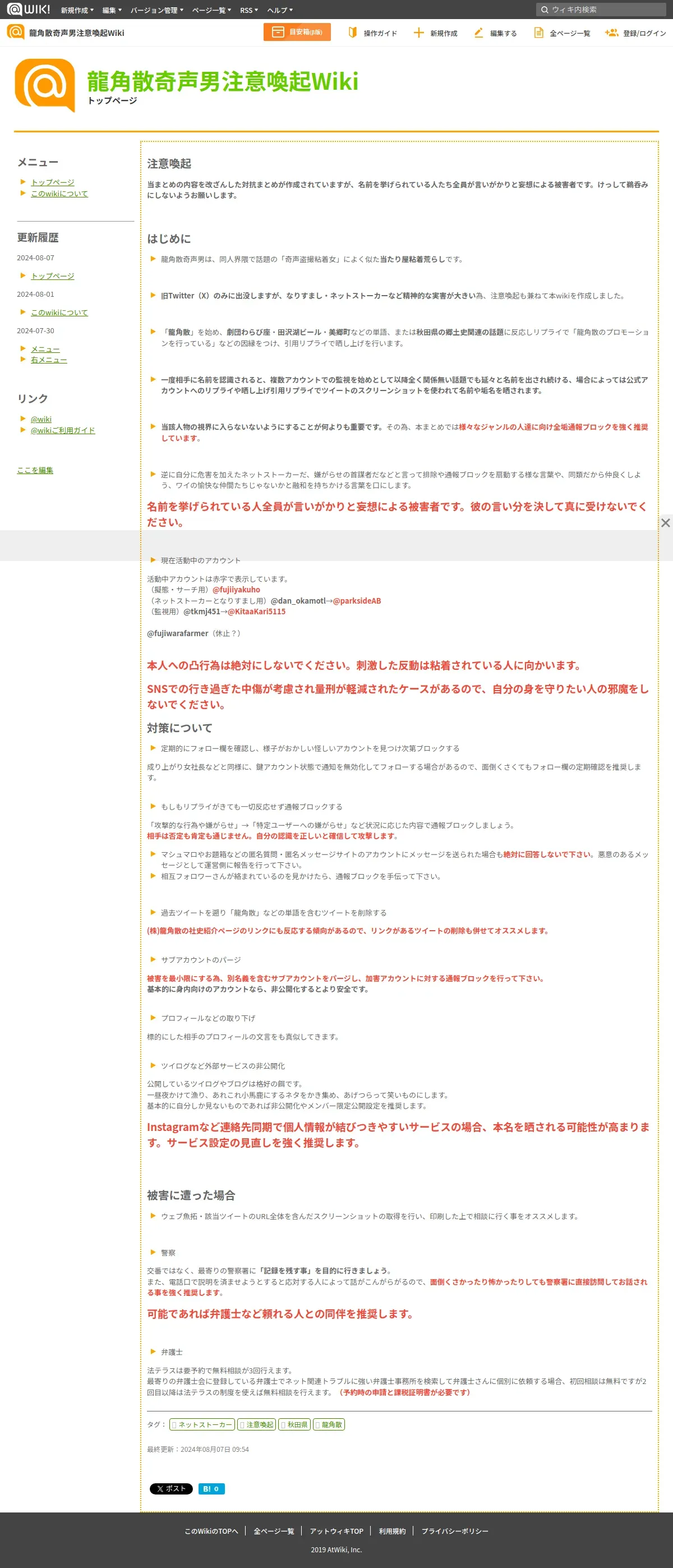The height and width of the screenshot is (1568, 673).
Task: Open the ページ一覧 dropdown menu
Action: [x=212, y=10]
